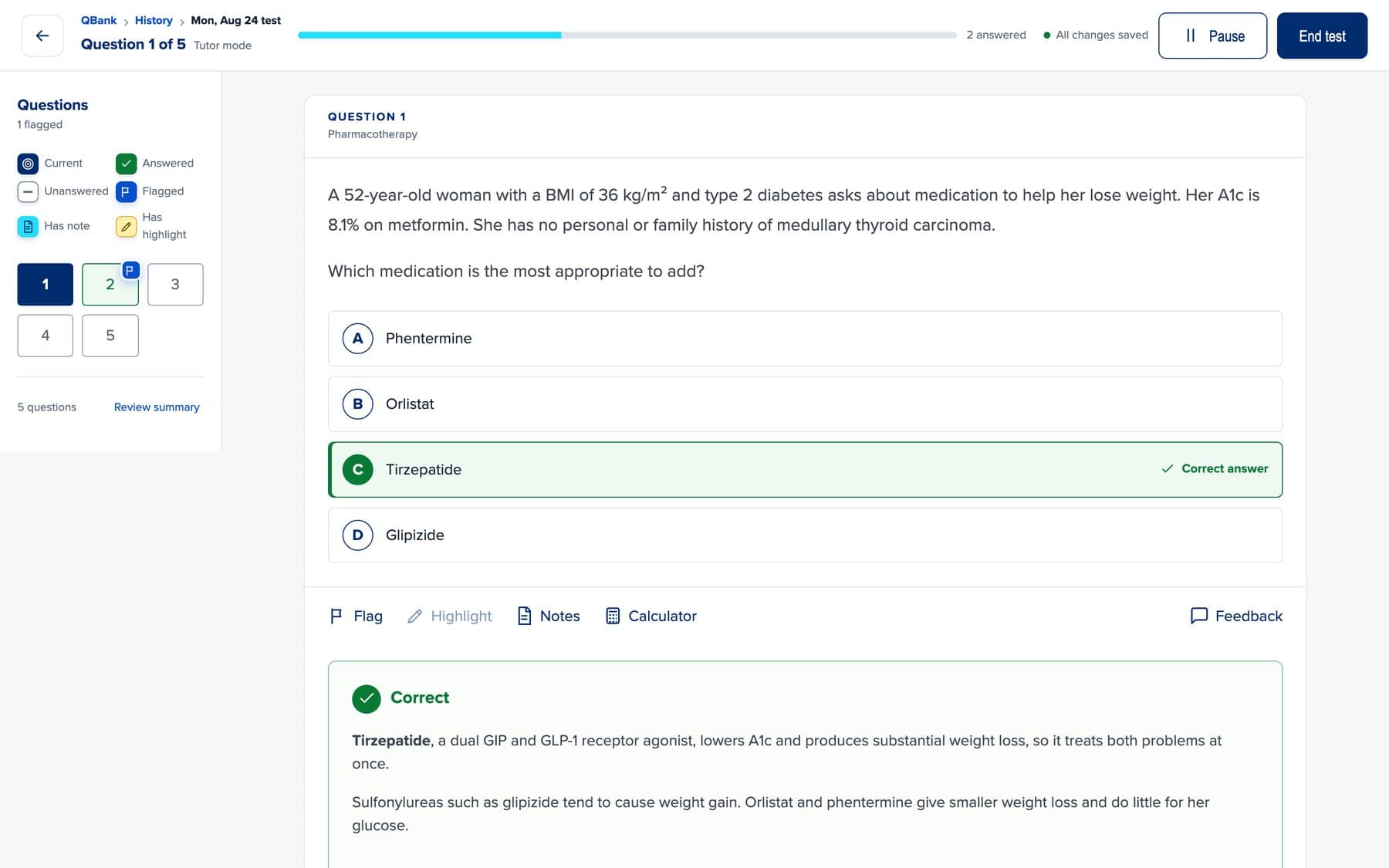Screen dimensions: 1389x868
Task: Click the test progress bar
Action: tap(627, 35)
